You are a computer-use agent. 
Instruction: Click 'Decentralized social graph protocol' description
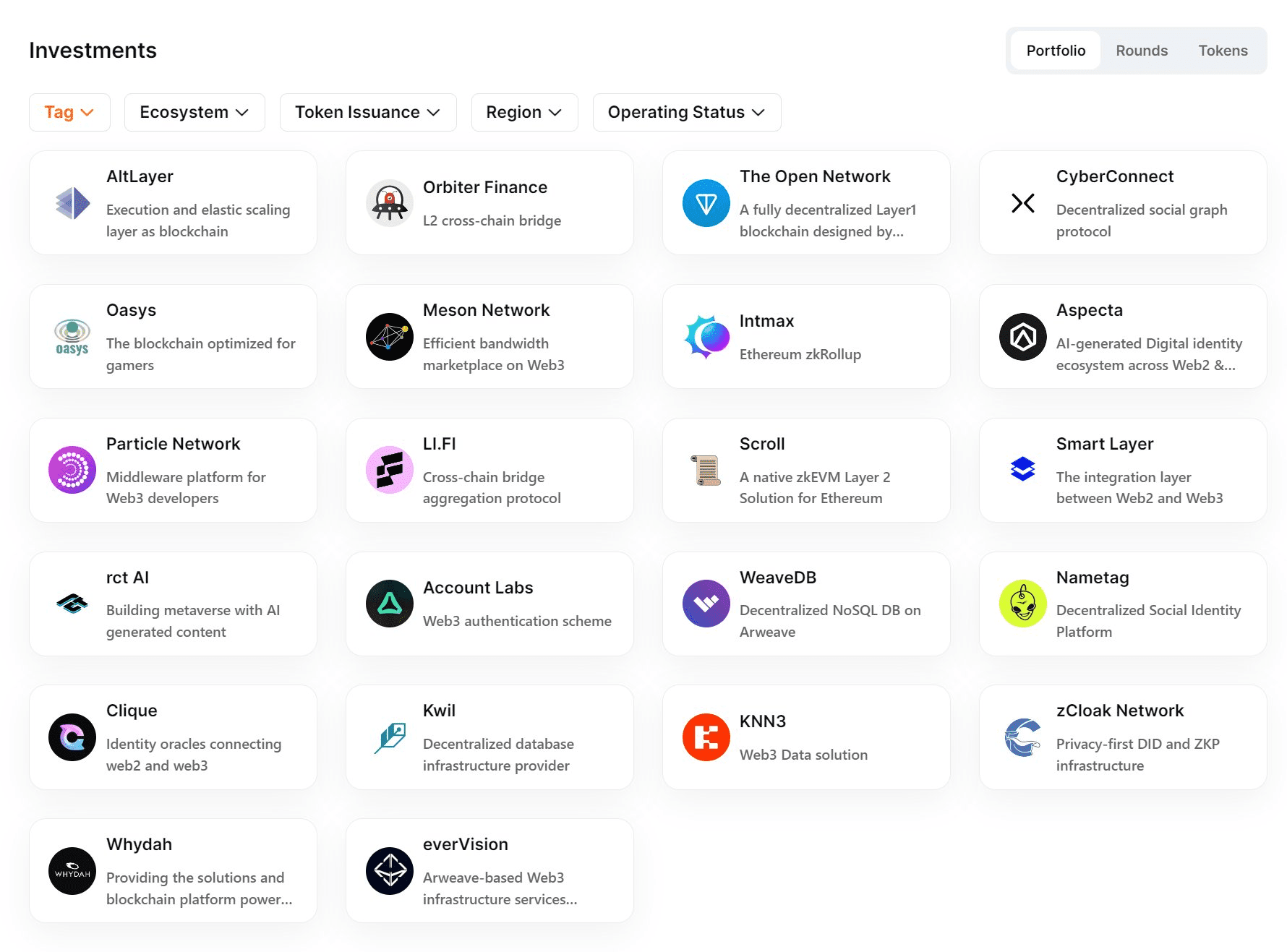[1142, 220]
